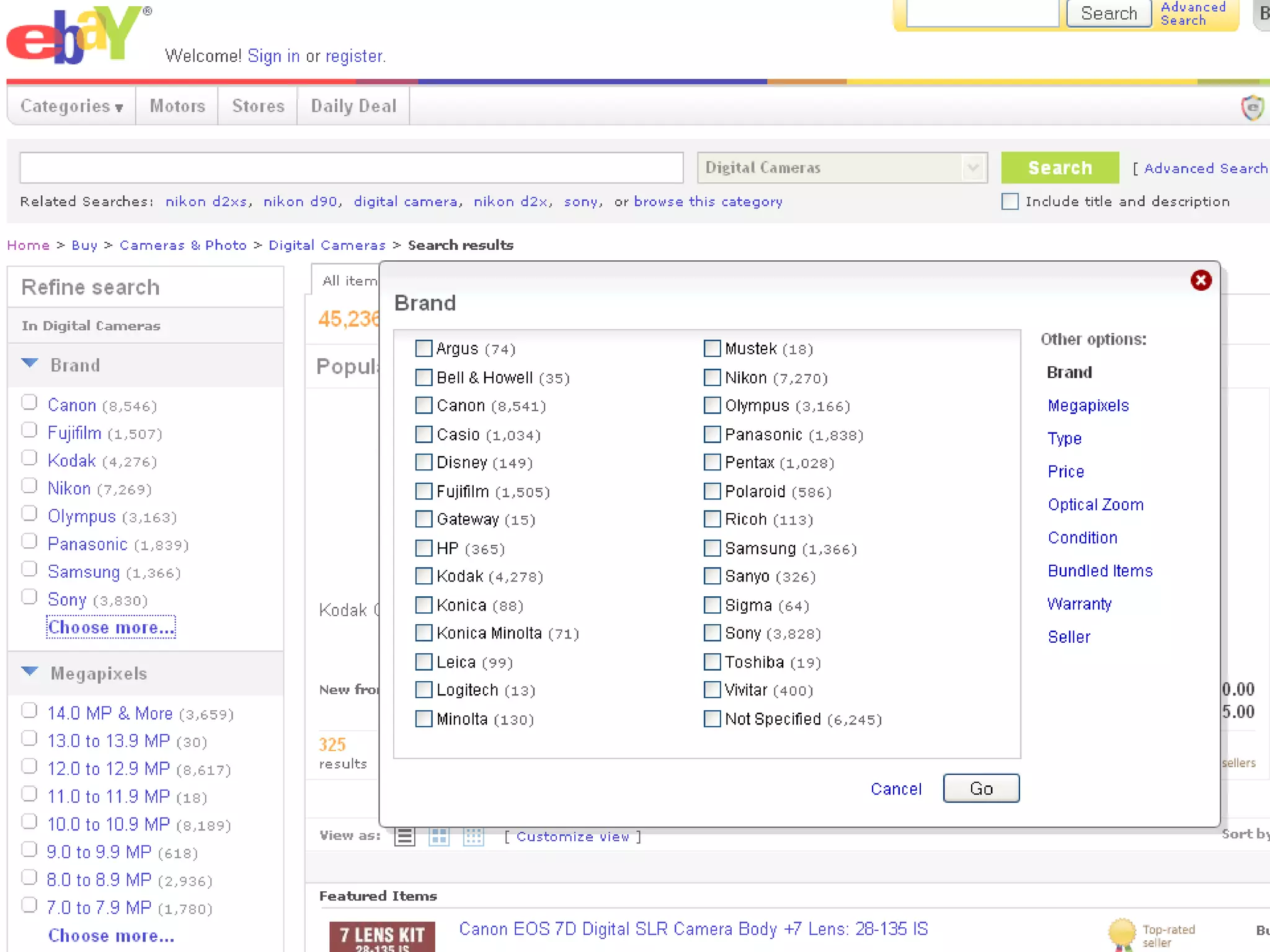Check the Nikon checkbox in Brand dialog
Viewport: 1270px width, 952px height.
click(x=713, y=377)
